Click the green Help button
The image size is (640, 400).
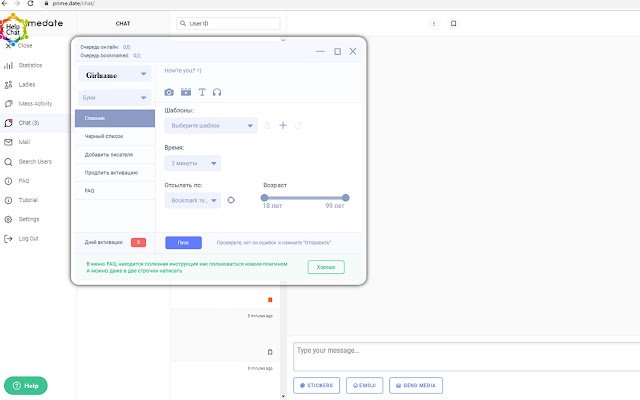[26, 385]
